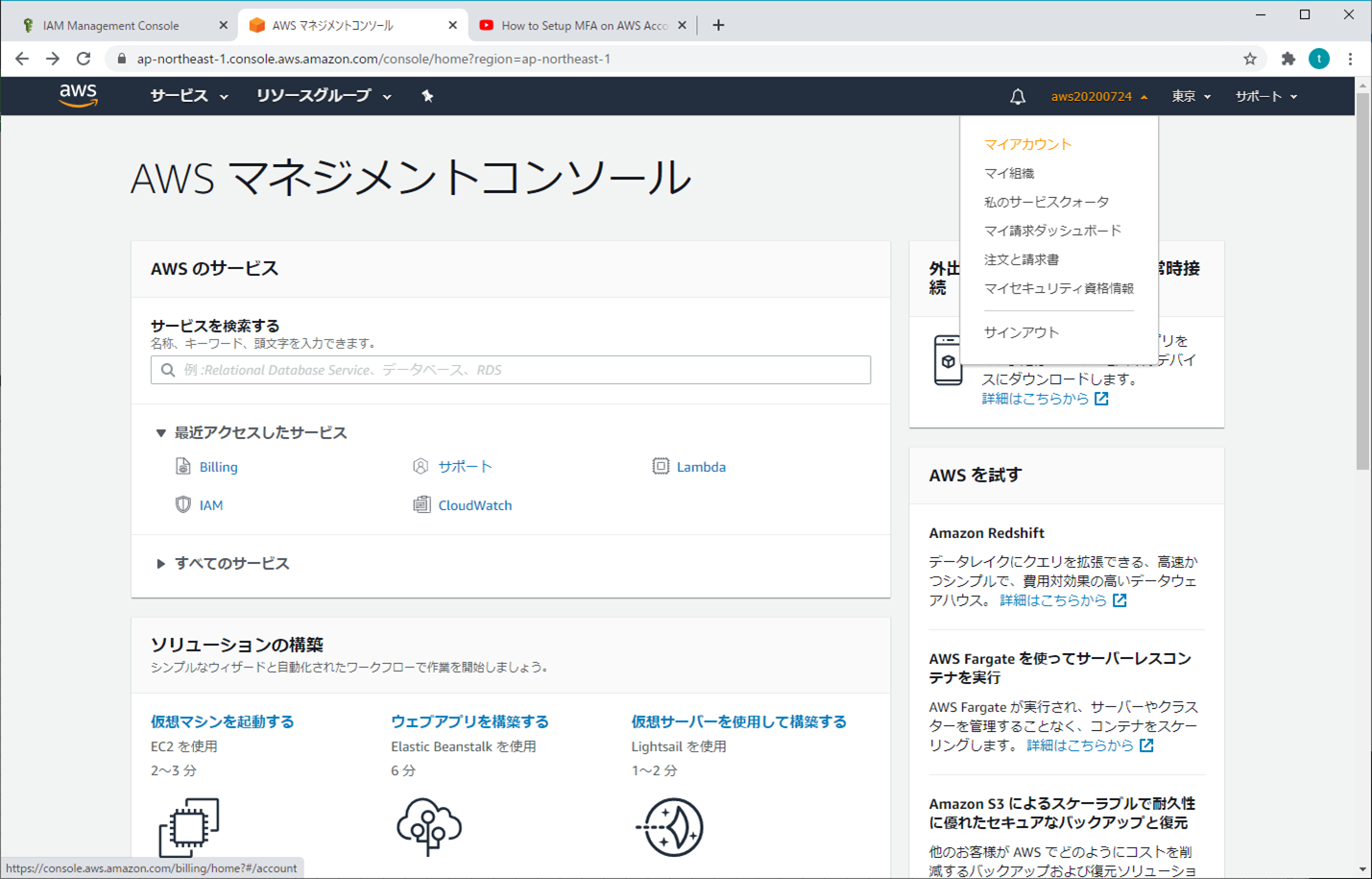Viewport: 1372px width, 879px height.
Task: Open the CloudWatch link
Action: (x=475, y=505)
